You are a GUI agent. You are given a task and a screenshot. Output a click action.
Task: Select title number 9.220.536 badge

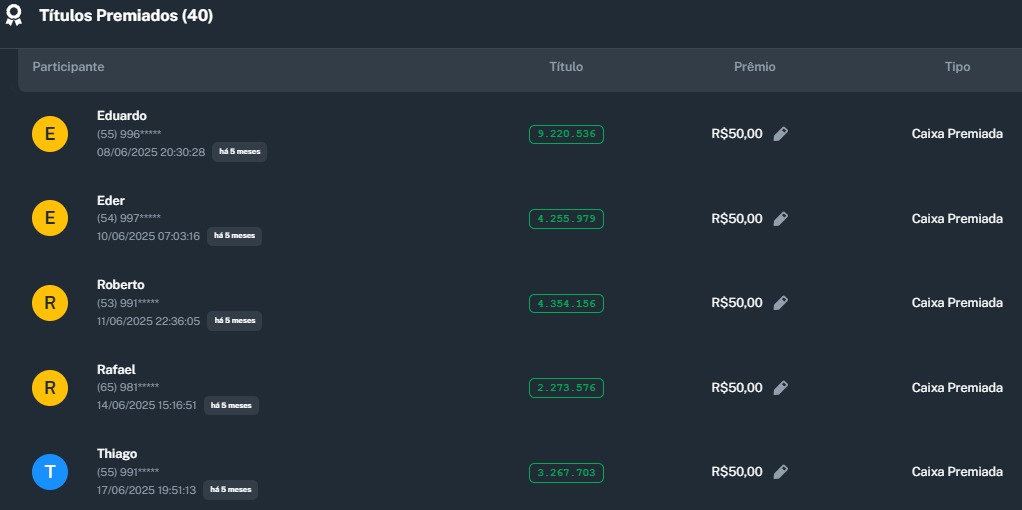tap(566, 134)
